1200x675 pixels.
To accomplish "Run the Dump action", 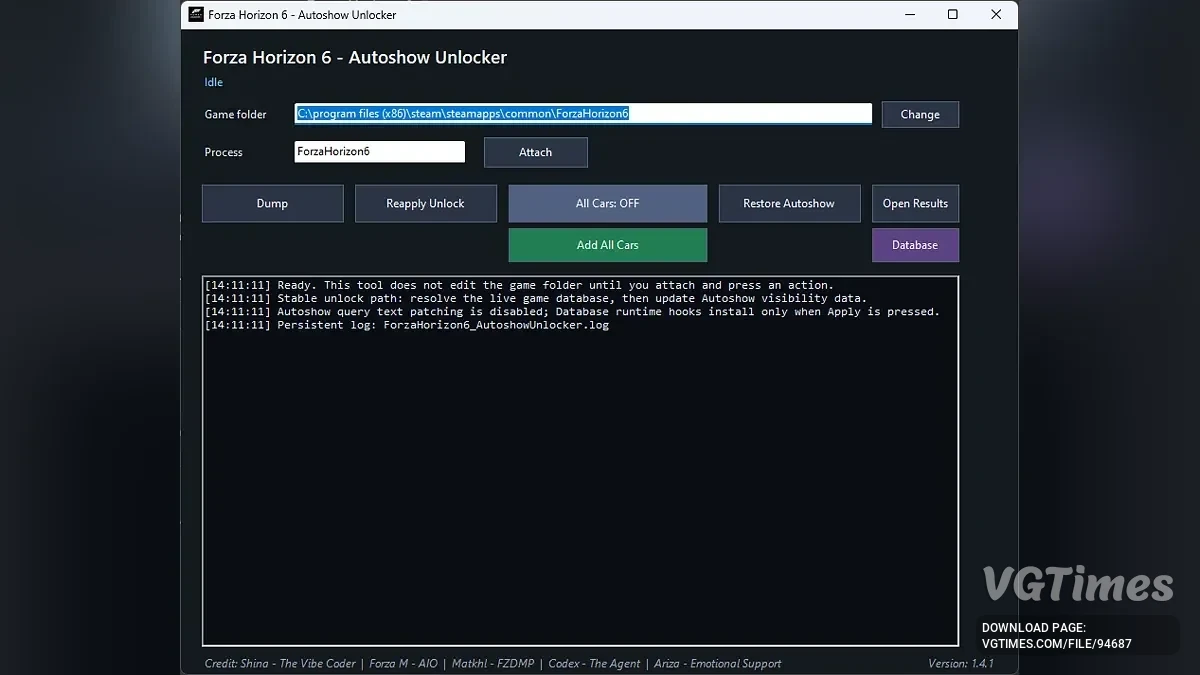I will click(272, 203).
